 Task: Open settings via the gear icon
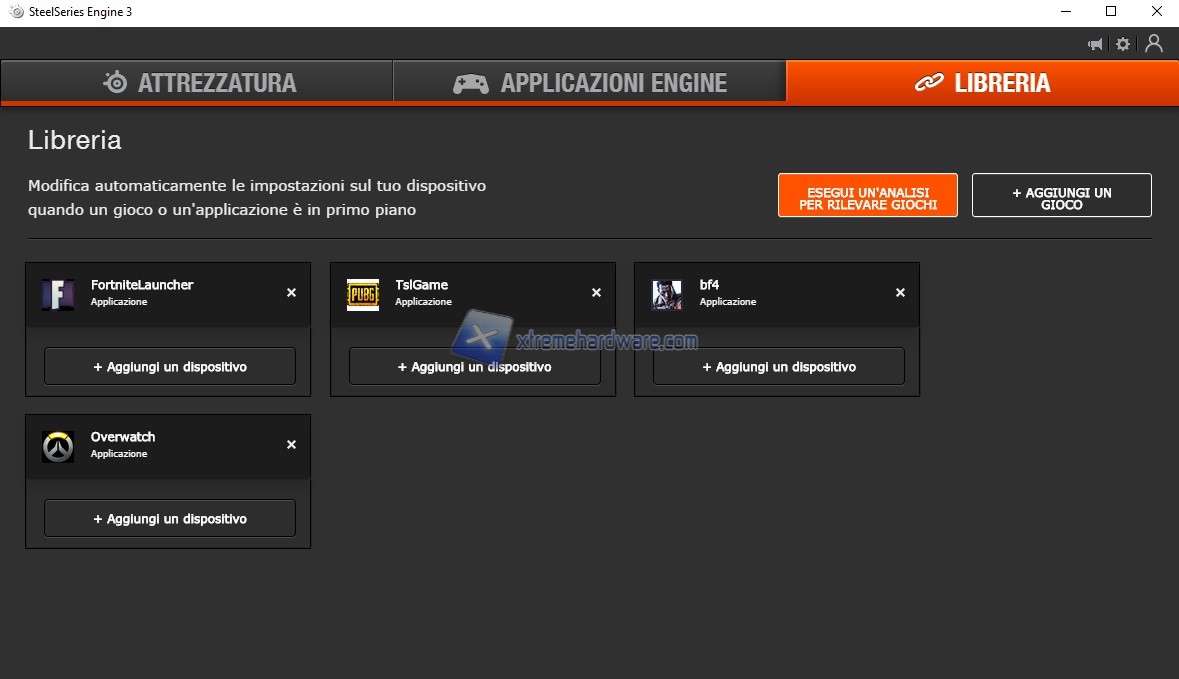1123,44
